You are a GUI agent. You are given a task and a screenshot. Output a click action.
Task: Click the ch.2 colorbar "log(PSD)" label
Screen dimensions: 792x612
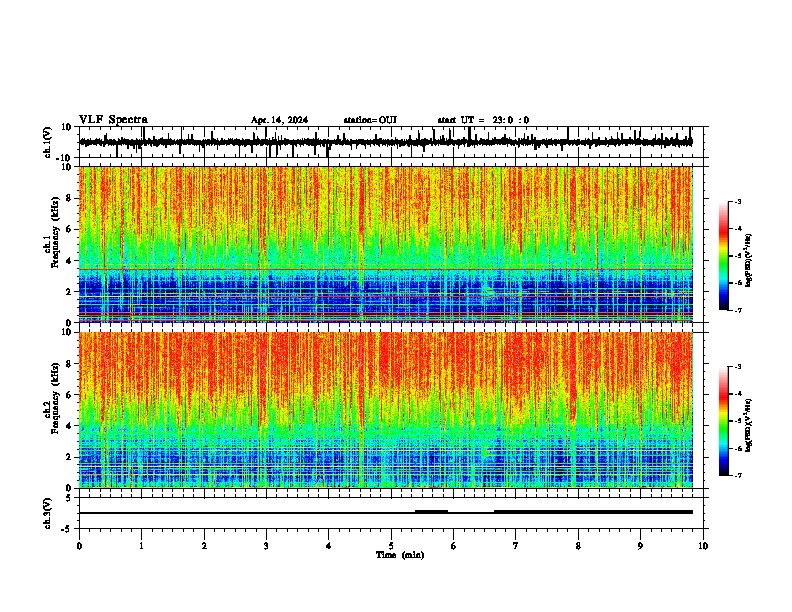coord(749,425)
